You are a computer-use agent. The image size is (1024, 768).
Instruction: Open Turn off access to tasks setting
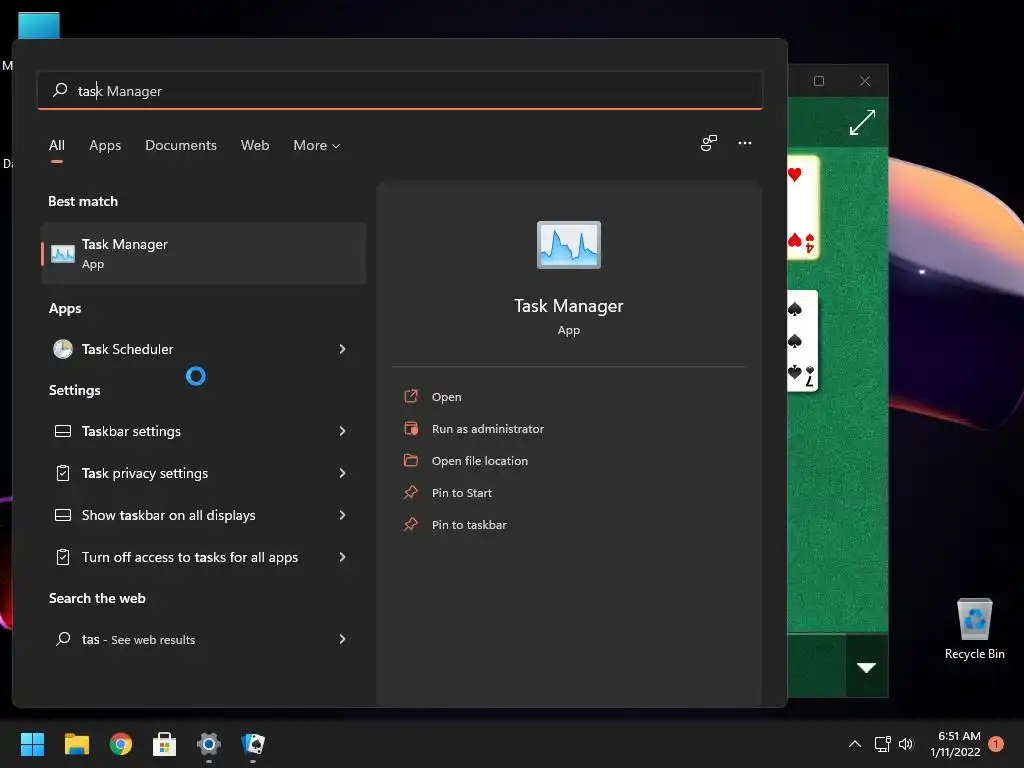[203, 557]
